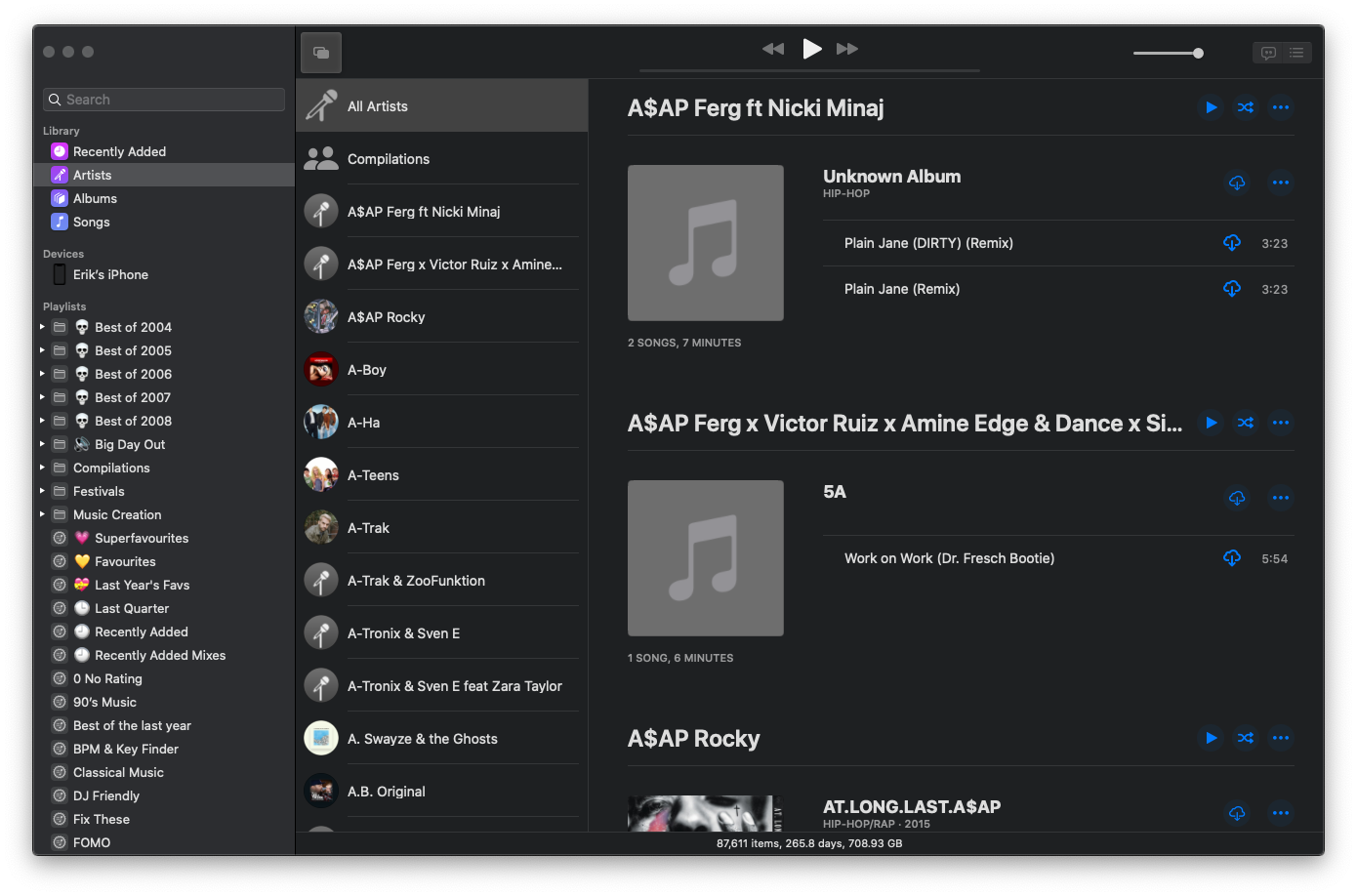Skip to previous track with rewind button

click(773, 49)
